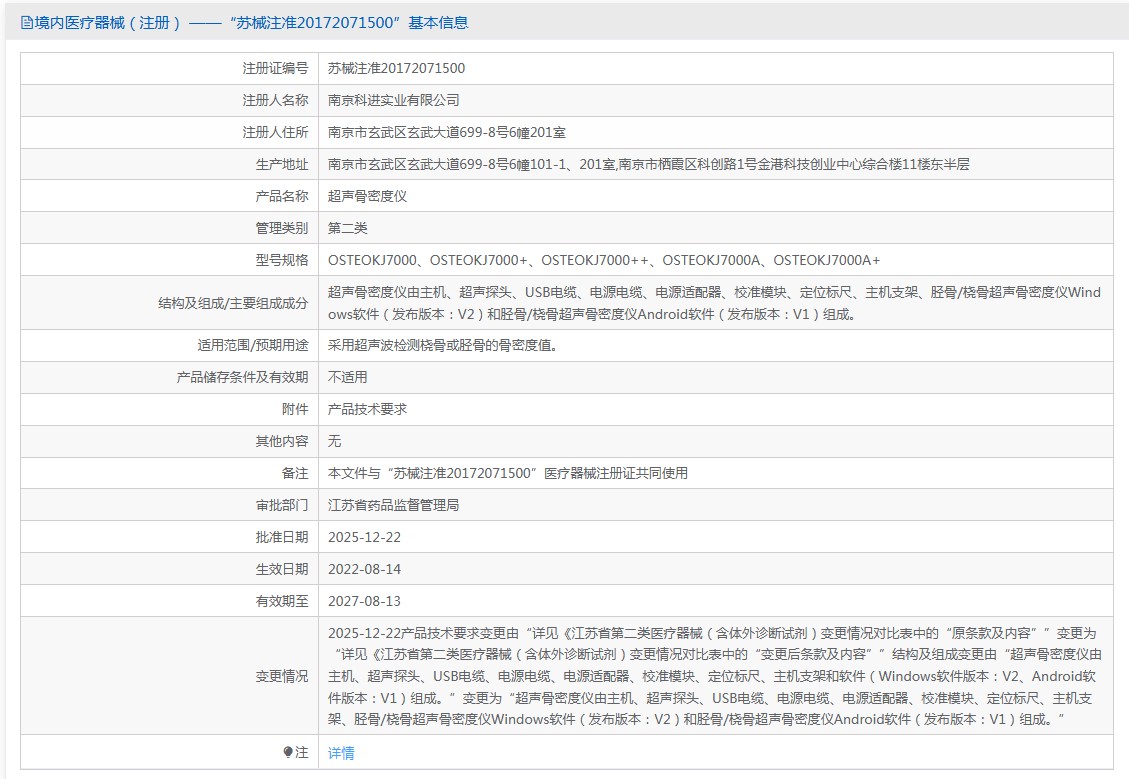Click the production address text in 生产地址 row
1129x779 pixels.
648,165
